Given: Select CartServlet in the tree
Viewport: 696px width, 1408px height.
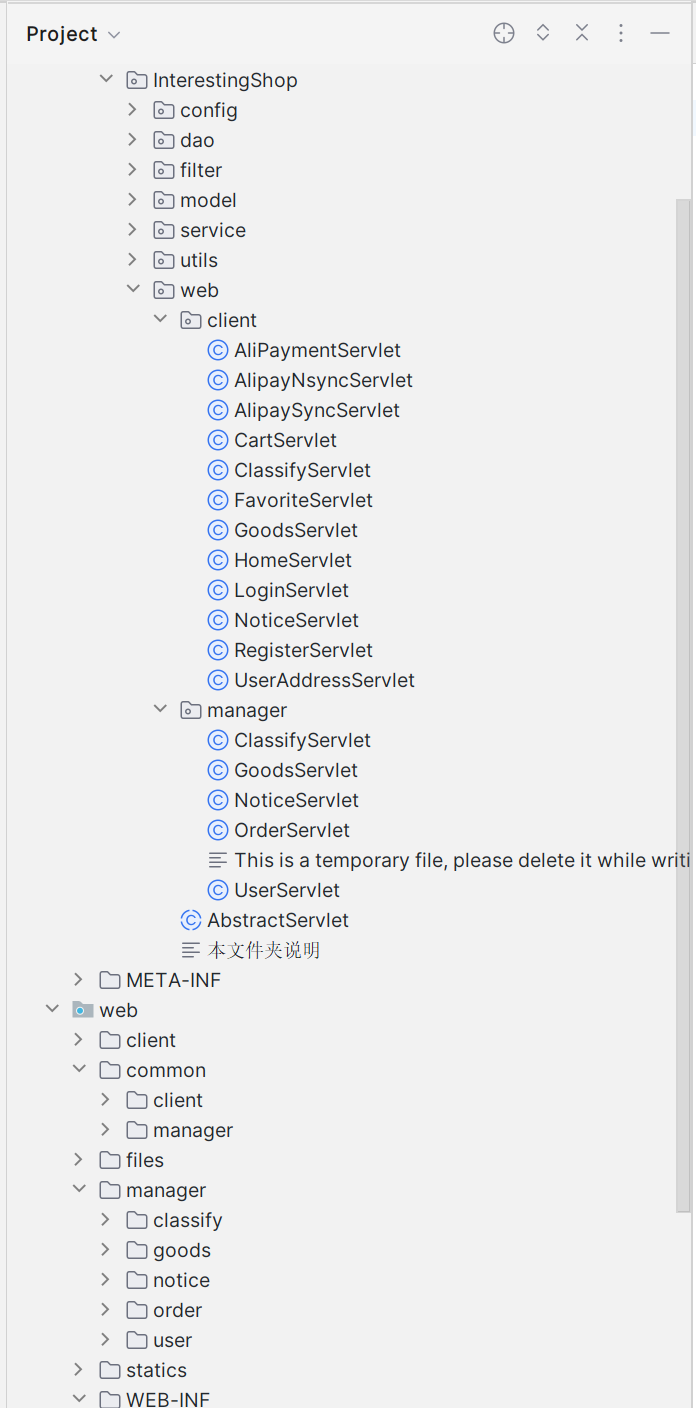Looking at the screenshot, I should [x=285, y=440].
